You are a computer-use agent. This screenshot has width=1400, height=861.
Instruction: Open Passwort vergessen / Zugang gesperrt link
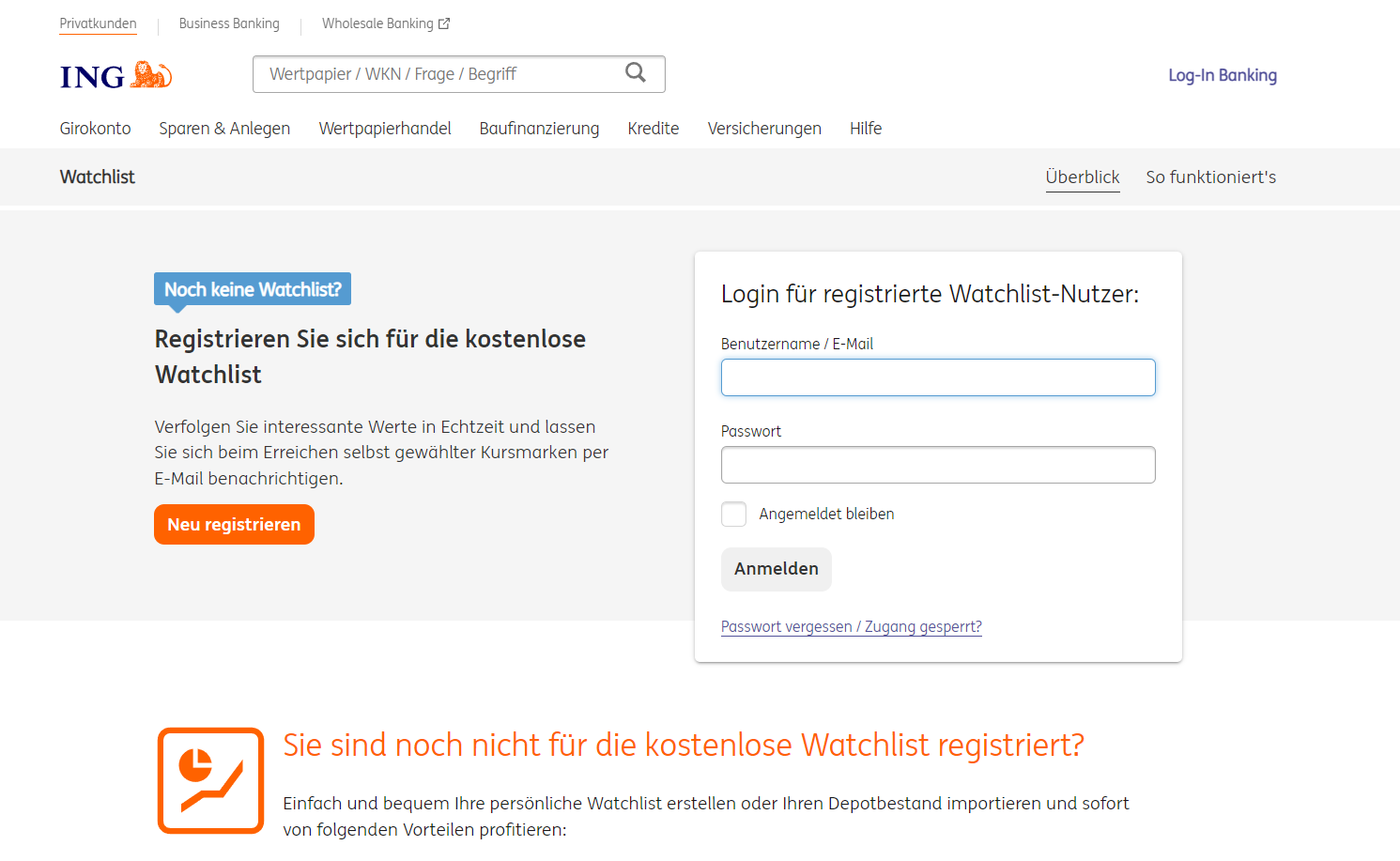pos(852,626)
